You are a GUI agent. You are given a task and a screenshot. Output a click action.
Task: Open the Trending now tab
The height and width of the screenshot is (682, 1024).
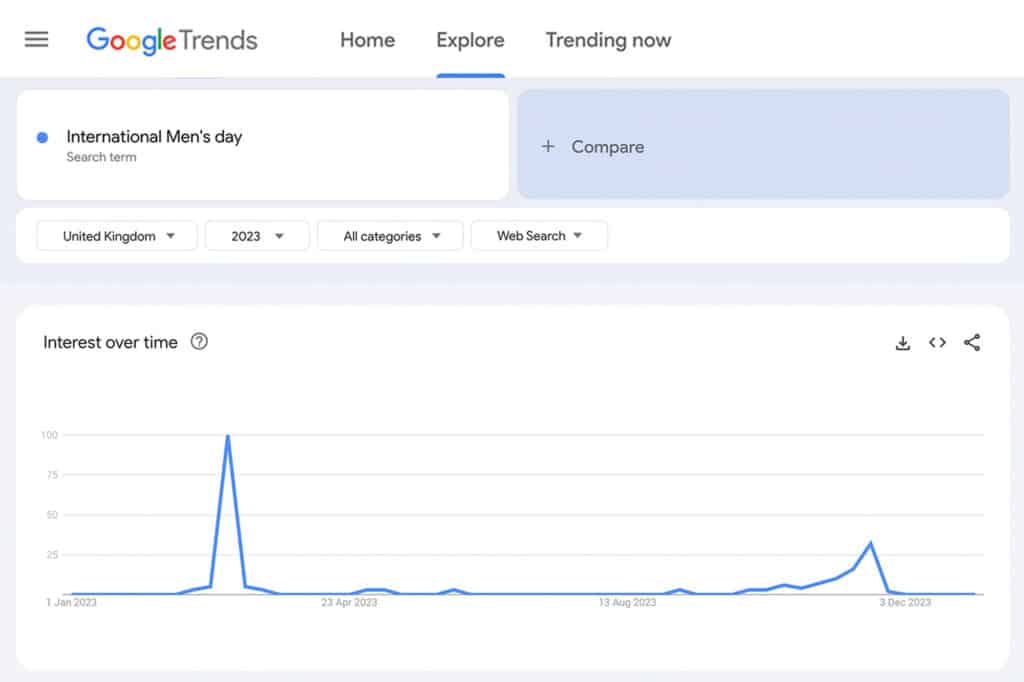click(x=608, y=41)
